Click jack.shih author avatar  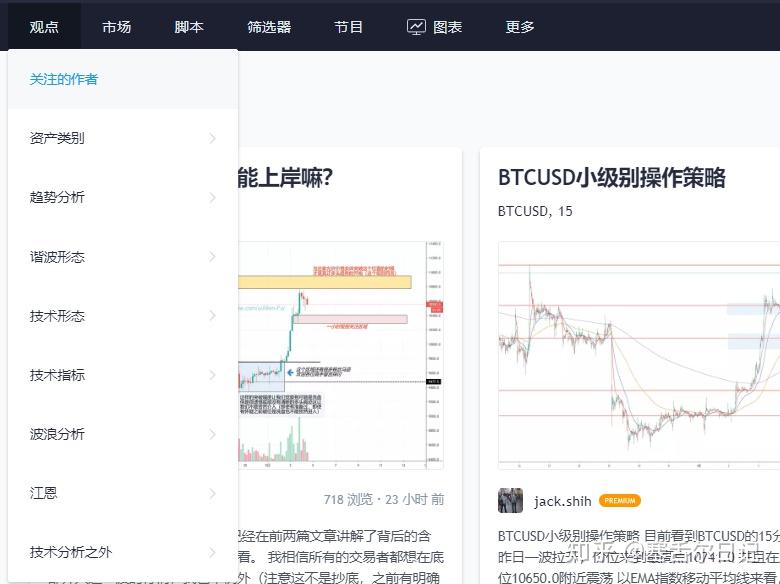click(510, 500)
